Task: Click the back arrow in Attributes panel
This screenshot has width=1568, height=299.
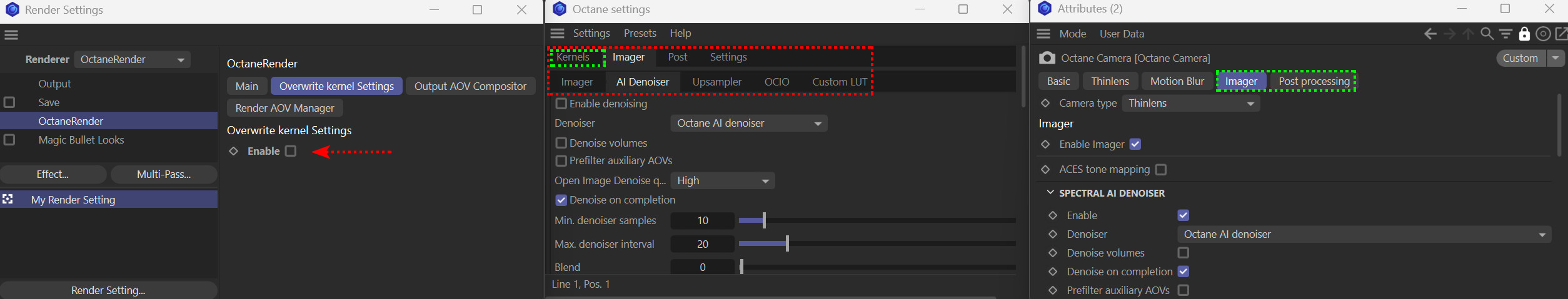Action: [x=1430, y=34]
